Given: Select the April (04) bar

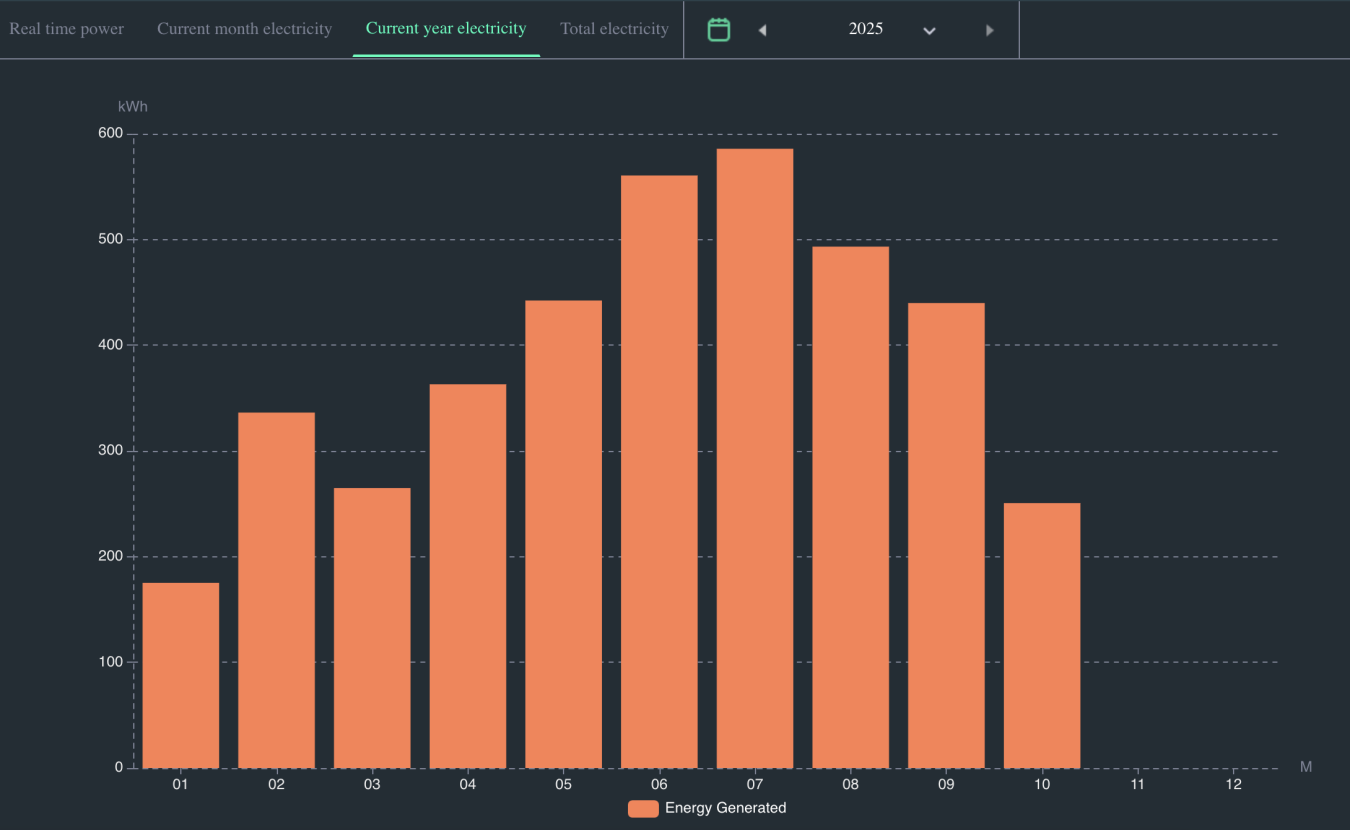Looking at the screenshot, I should click(468, 575).
